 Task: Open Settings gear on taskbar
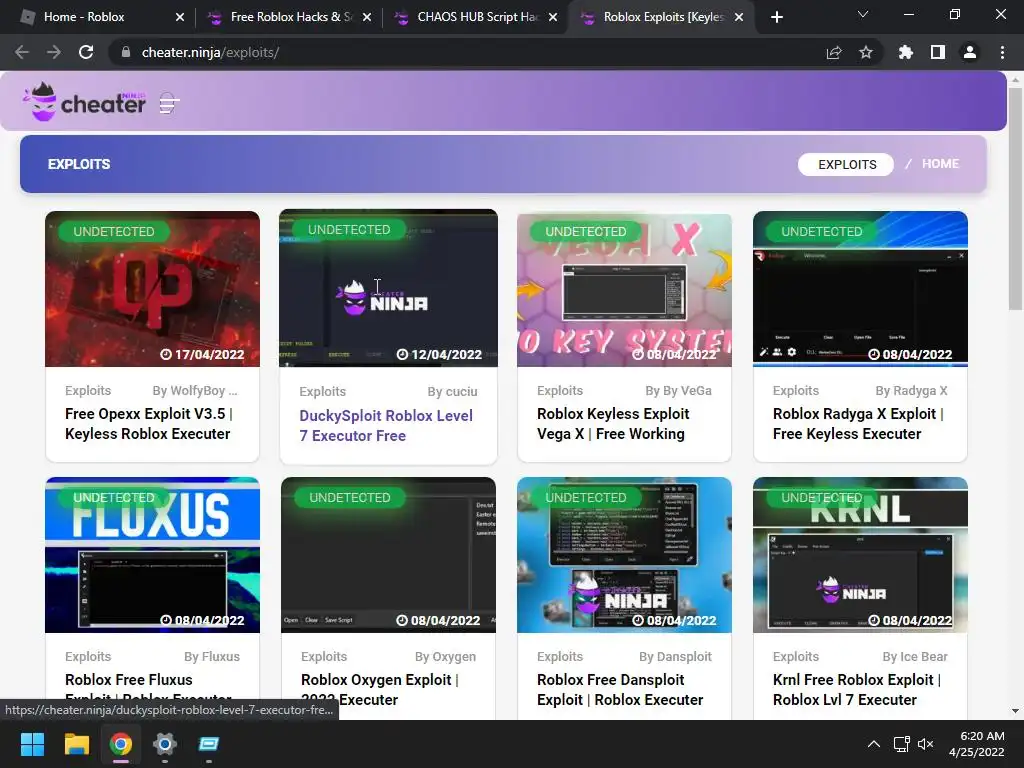pos(165,744)
